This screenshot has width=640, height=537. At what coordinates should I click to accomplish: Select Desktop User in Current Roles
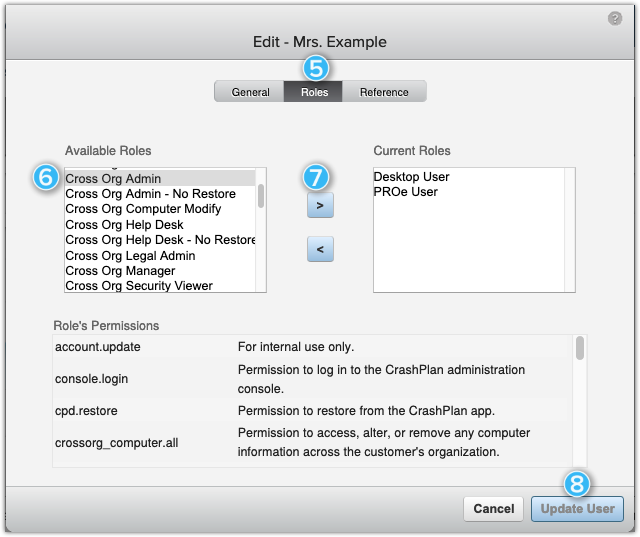(469, 177)
